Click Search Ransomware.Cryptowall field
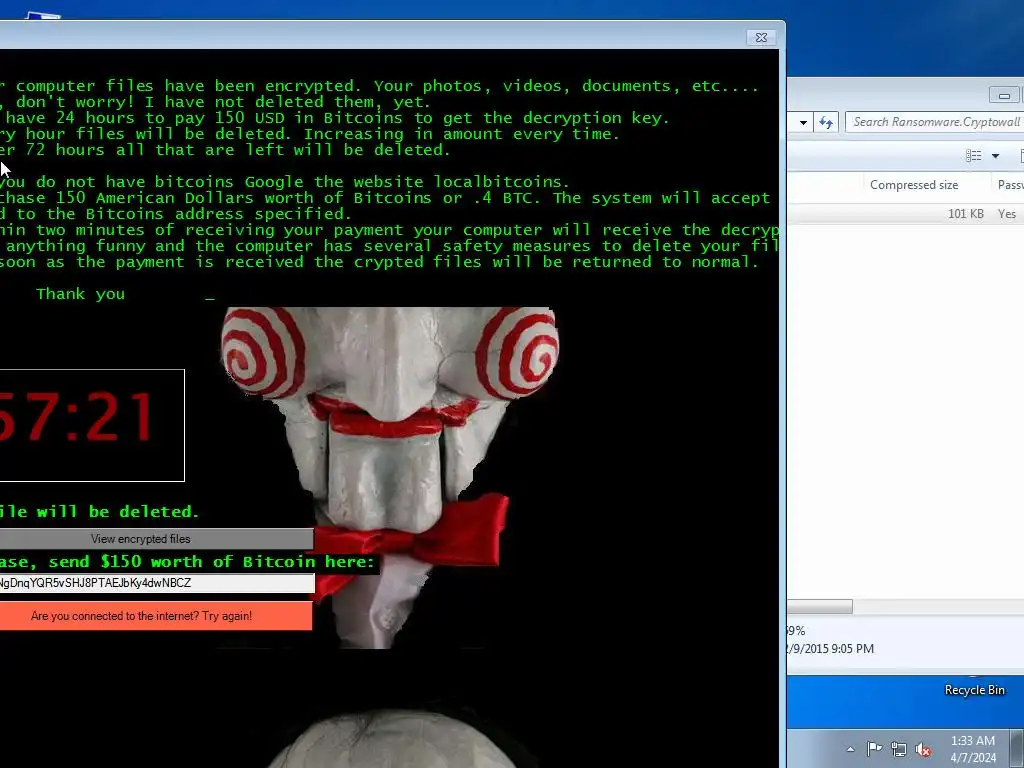The width and height of the screenshot is (1024, 768). pyautogui.click(x=935, y=122)
